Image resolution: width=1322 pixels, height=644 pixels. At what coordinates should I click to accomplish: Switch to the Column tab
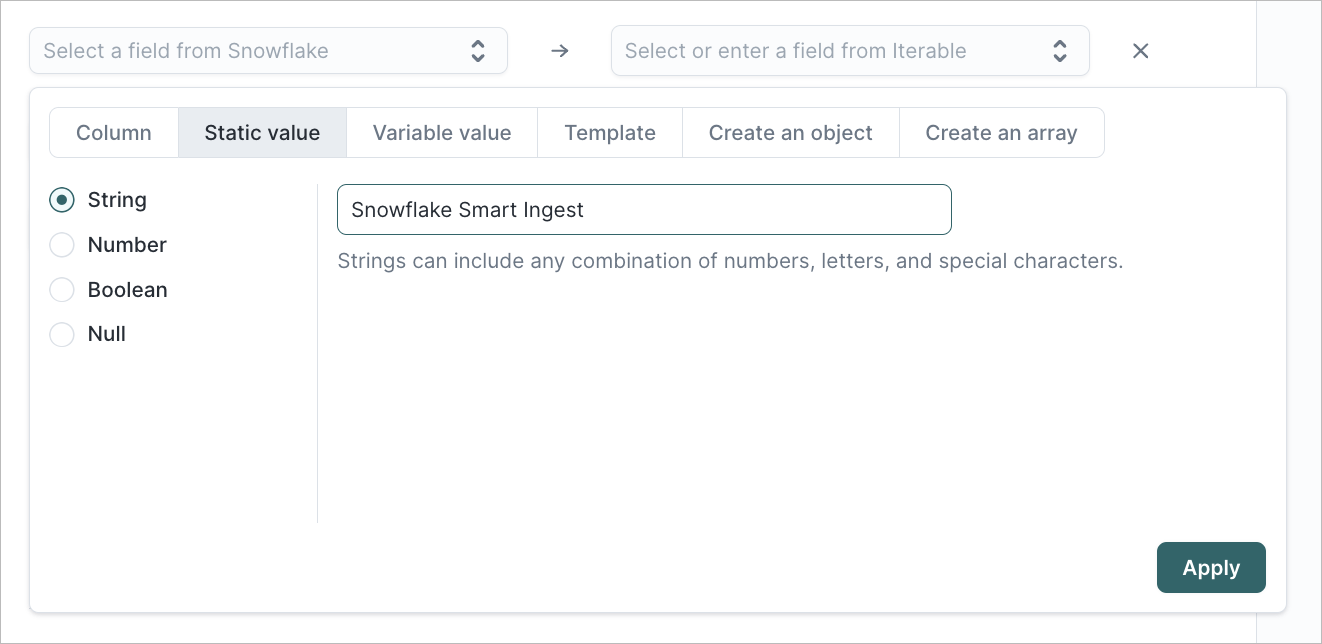[x=114, y=133]
